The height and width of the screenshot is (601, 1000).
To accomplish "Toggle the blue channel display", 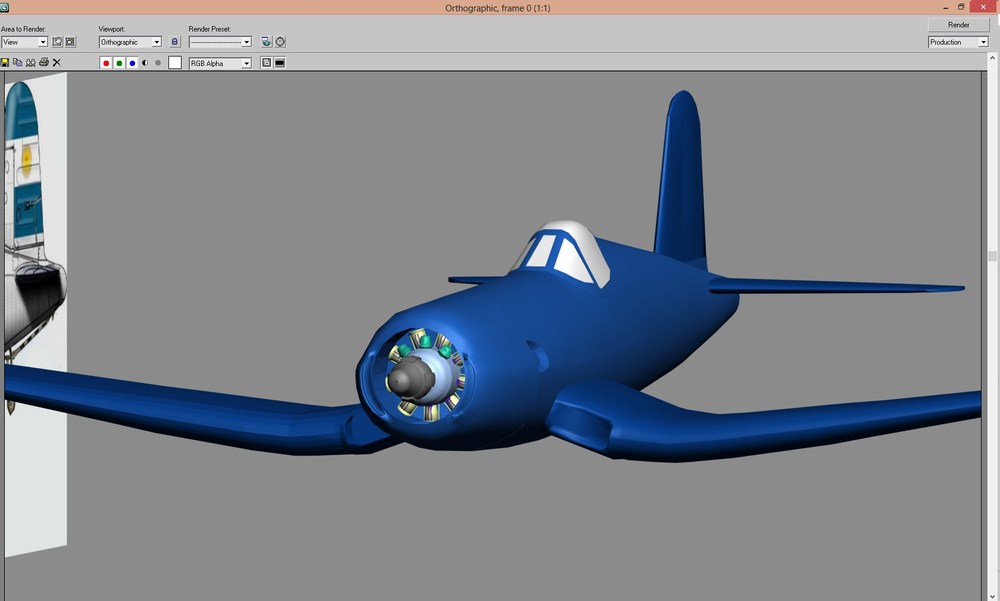I will pyautogui.click(x=132, y=63).
